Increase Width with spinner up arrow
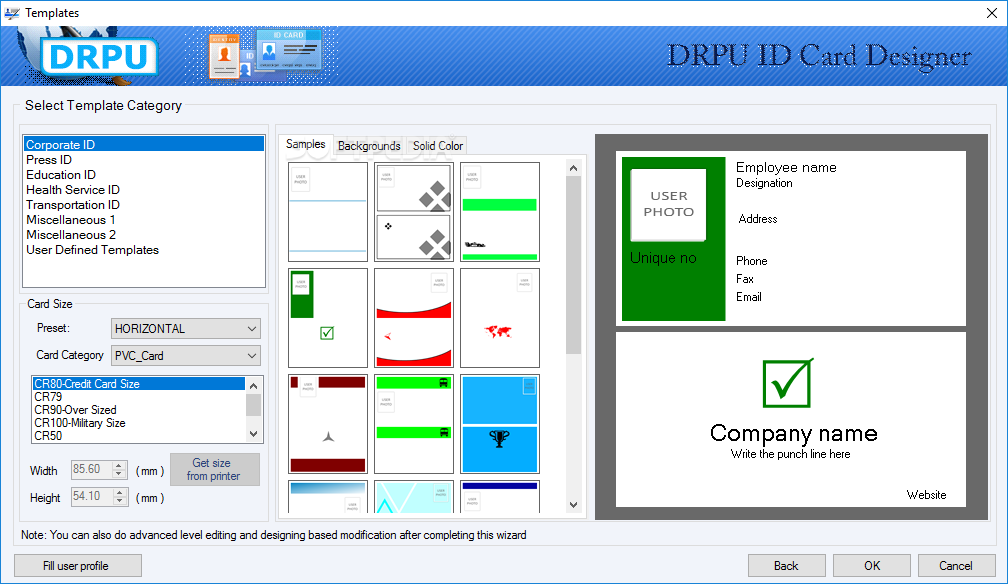Image resolution: width=1008 pixels, height=584 pixels. point(119,466)
